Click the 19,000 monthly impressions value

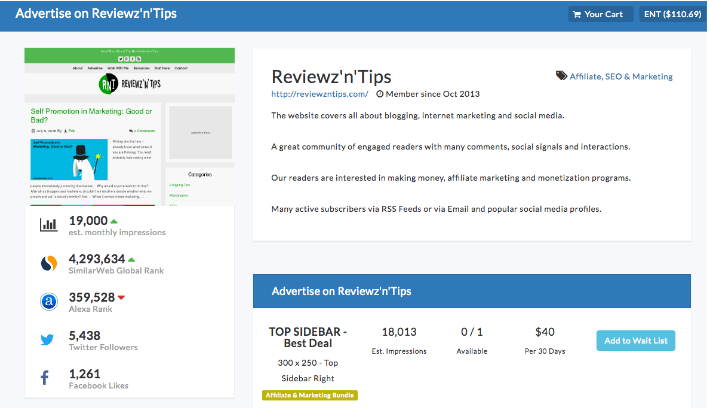pyautogui.click(x=88, y=221)
